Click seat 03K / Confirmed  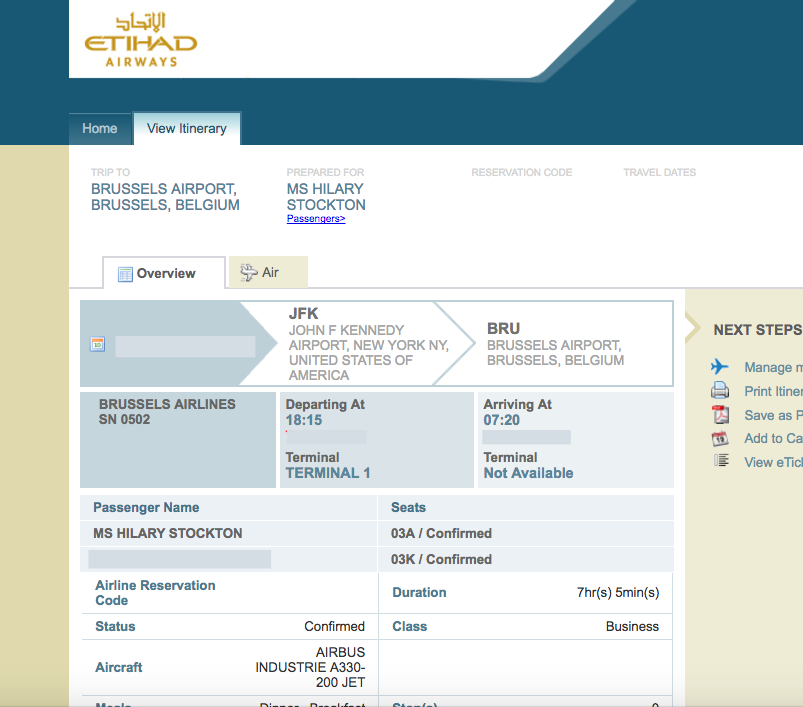[x=441, y=559]
